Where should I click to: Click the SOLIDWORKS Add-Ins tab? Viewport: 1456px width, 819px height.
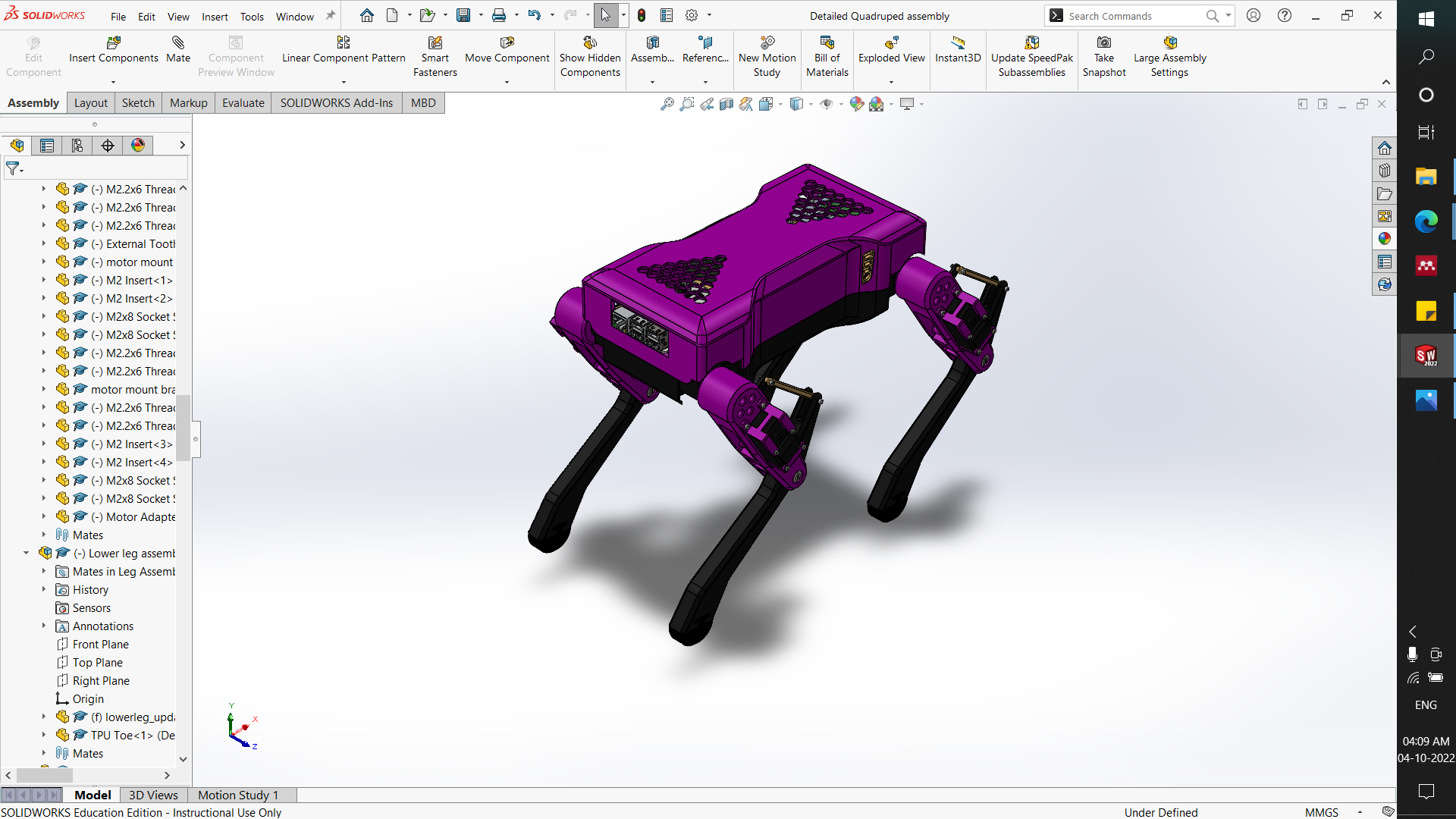pos(336,102)
